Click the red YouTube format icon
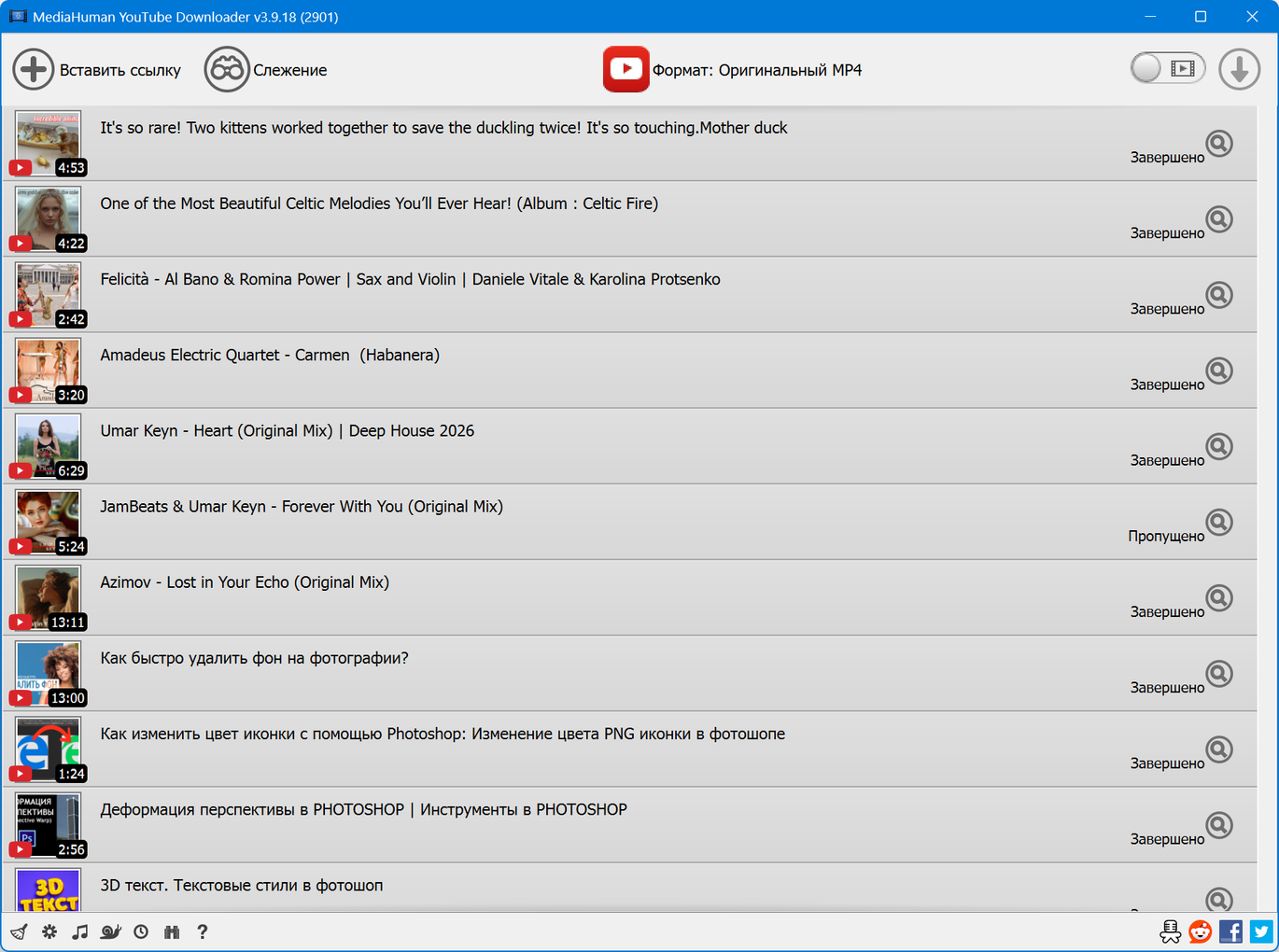The width and height of the screenshot is (1279, 952). [x=625, y=69]
